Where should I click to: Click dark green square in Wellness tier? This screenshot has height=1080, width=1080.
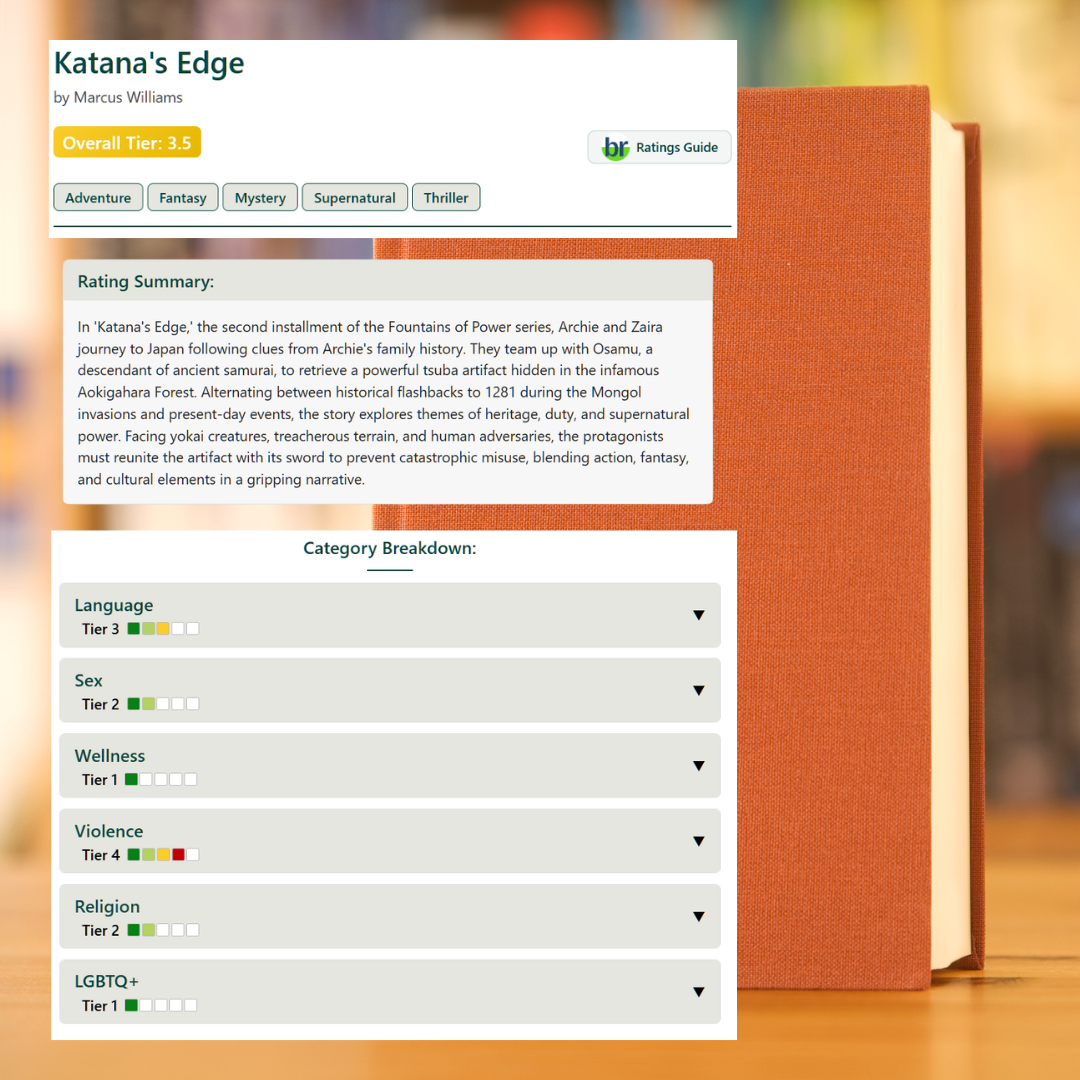tap(131, 780)
